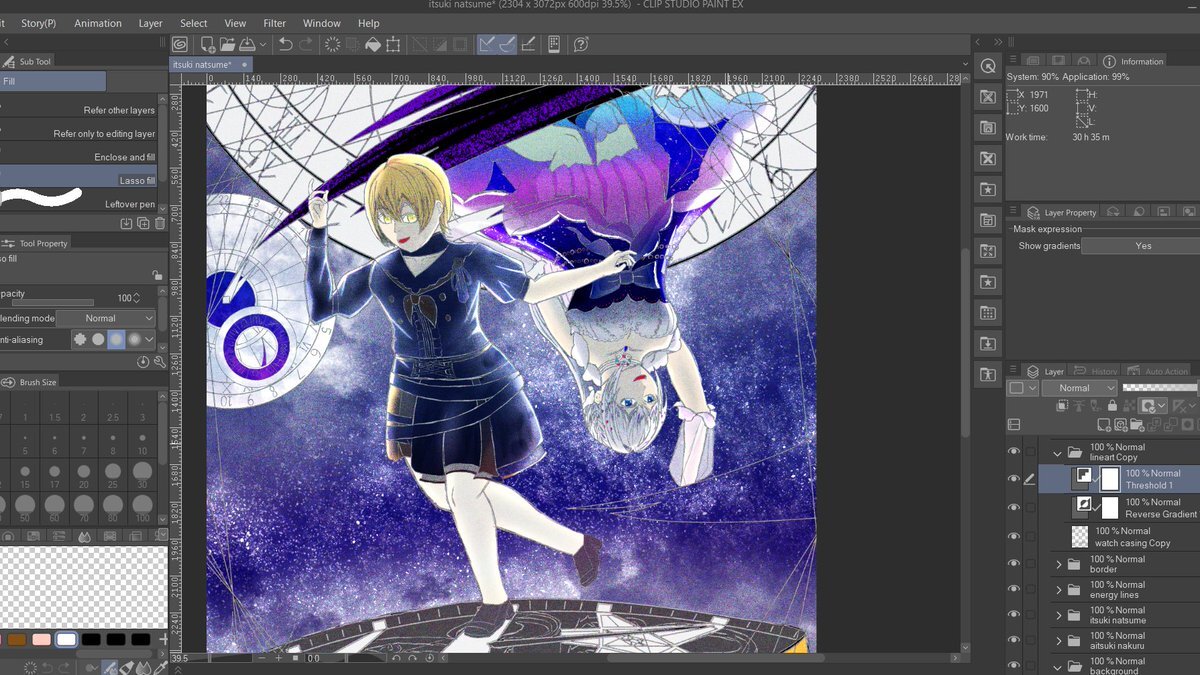Select the no anti-aliasing option
Image resolution: width=1200 pixels, height=675 pixels.
[79, 340]
